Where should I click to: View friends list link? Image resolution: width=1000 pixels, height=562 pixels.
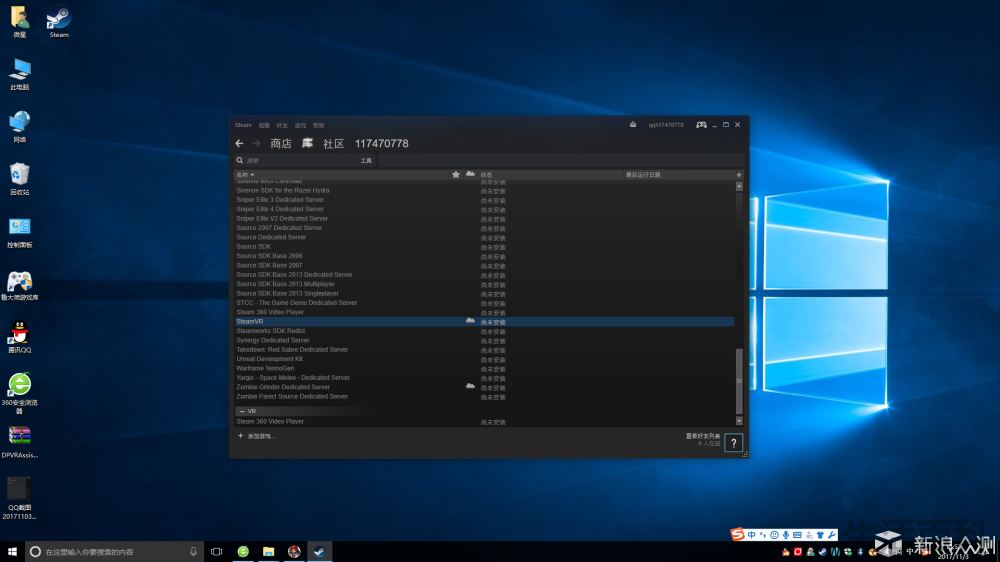pos(703,436)
